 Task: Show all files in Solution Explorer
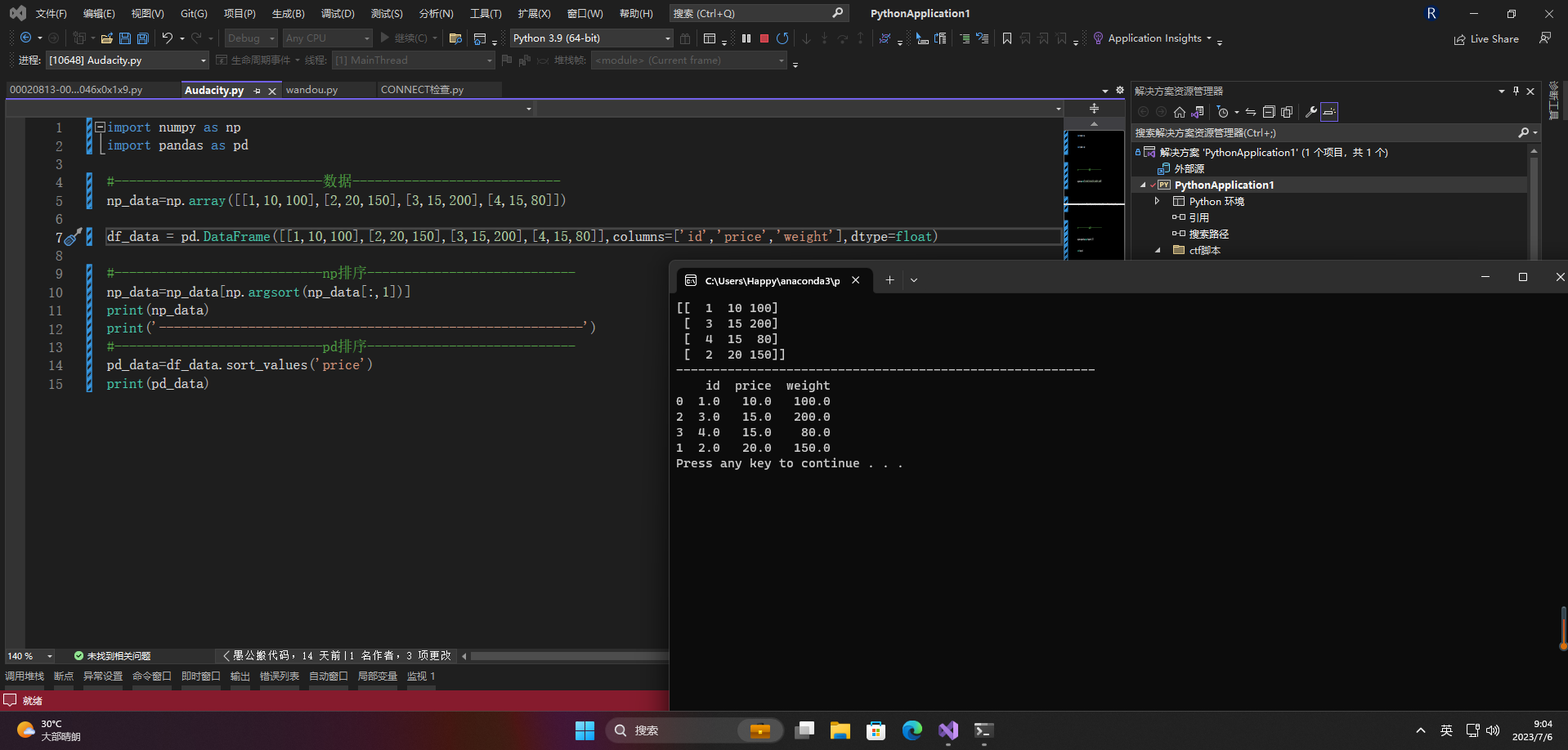click(x=1287, y=112)
